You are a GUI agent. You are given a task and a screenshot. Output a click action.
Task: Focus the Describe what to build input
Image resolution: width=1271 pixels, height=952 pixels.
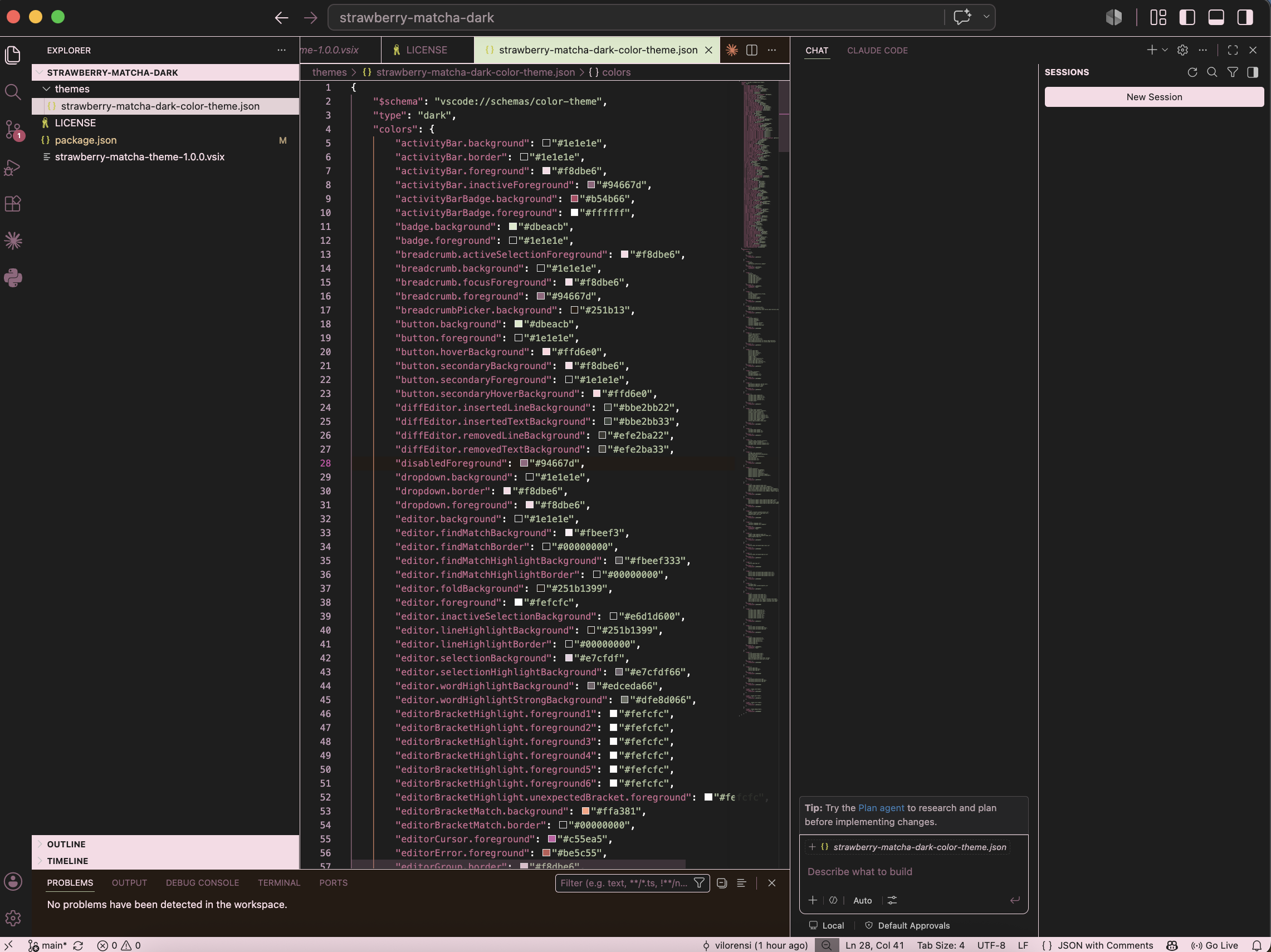913,872
